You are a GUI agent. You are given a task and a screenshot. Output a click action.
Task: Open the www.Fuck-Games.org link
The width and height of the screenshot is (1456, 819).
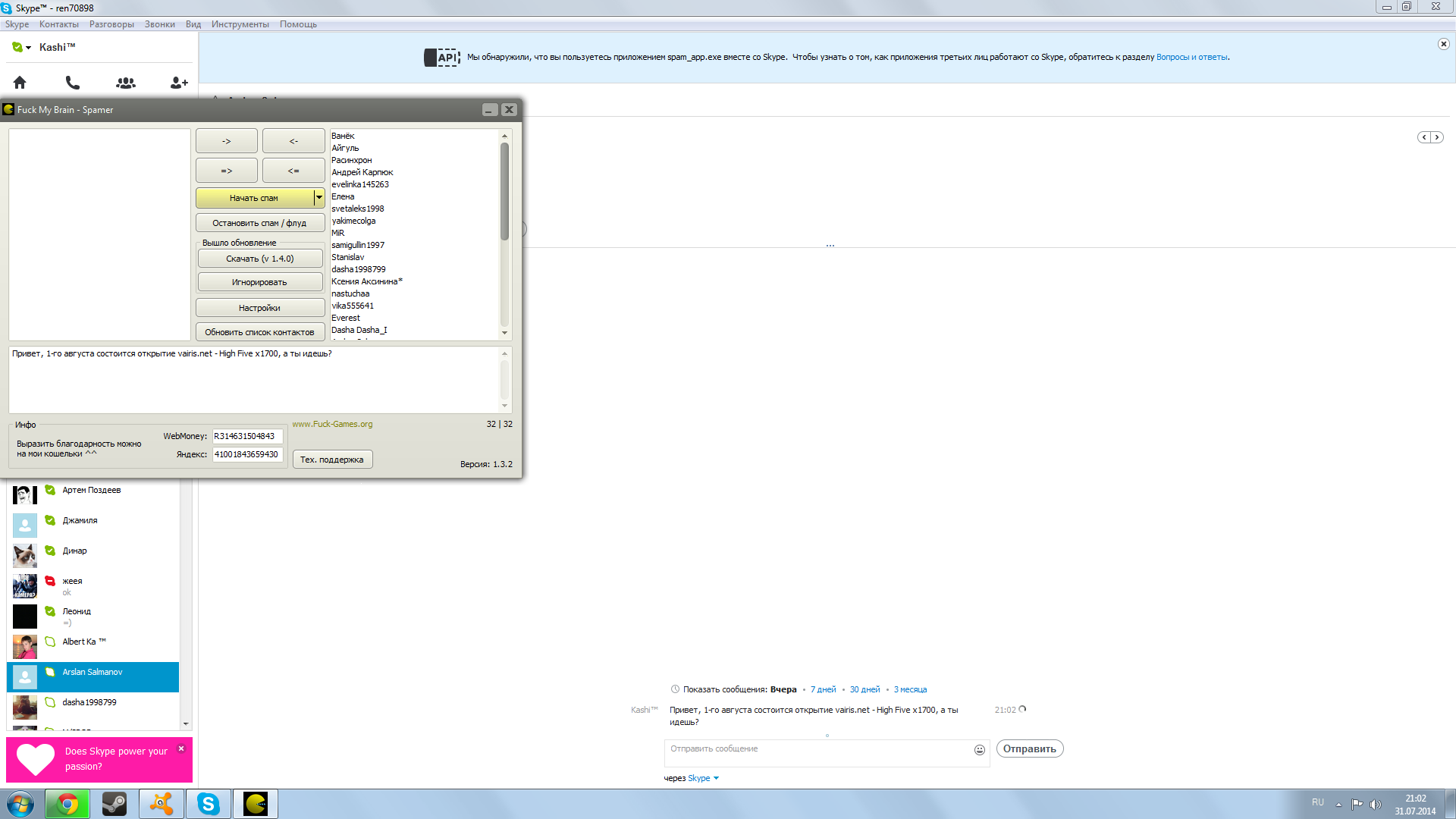(332, 424)
